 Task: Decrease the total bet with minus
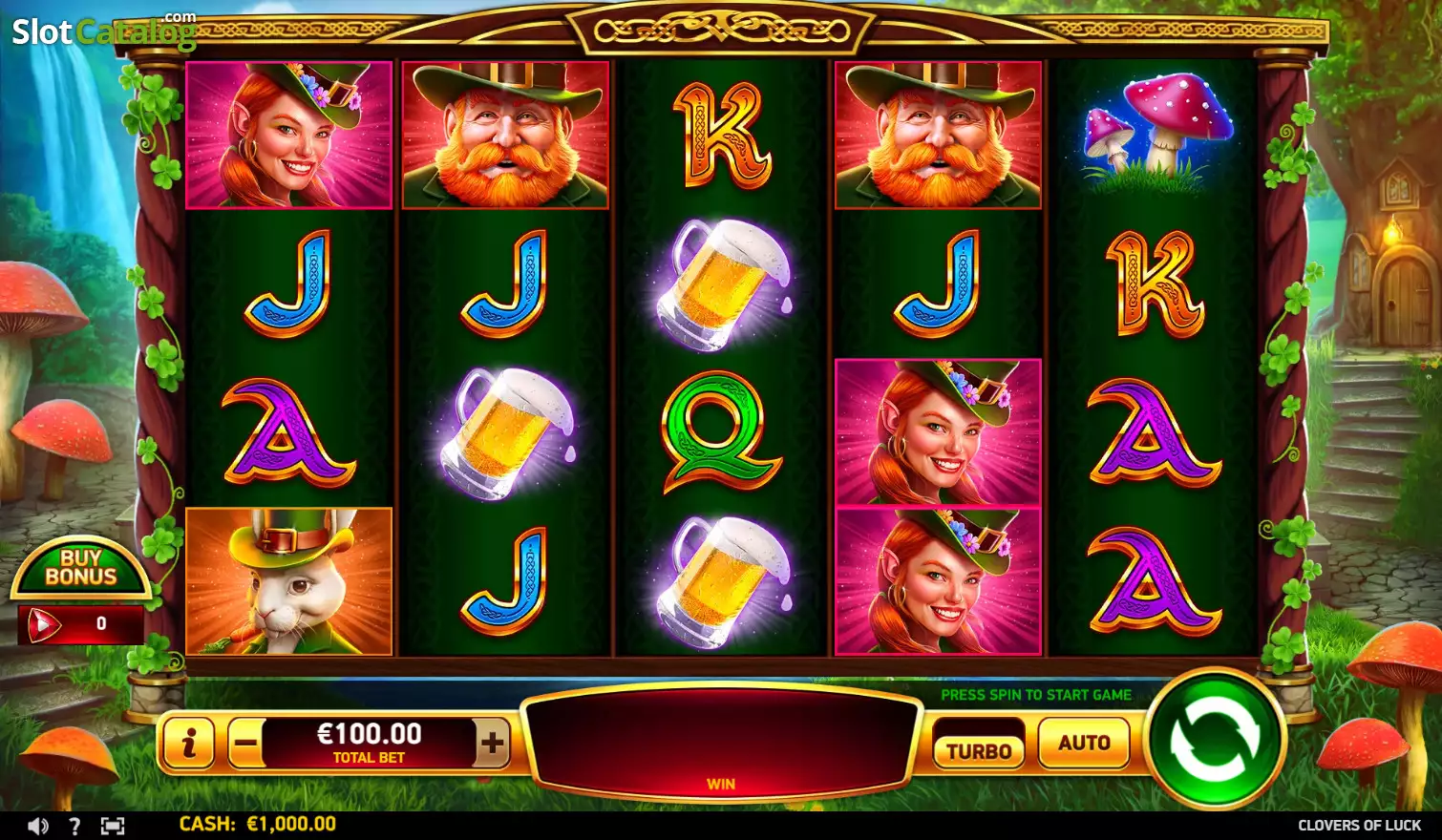[246, 743]
